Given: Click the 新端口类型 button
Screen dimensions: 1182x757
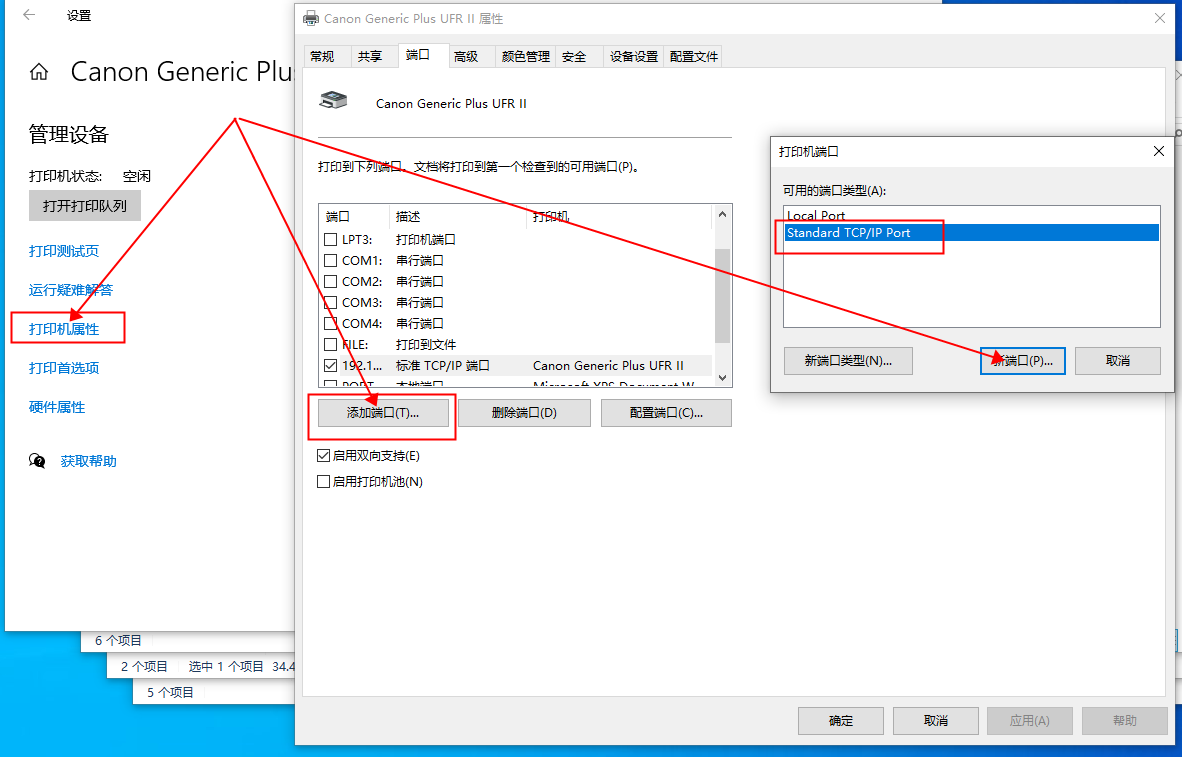Looking at the screenshot, I should coord(848,361).
